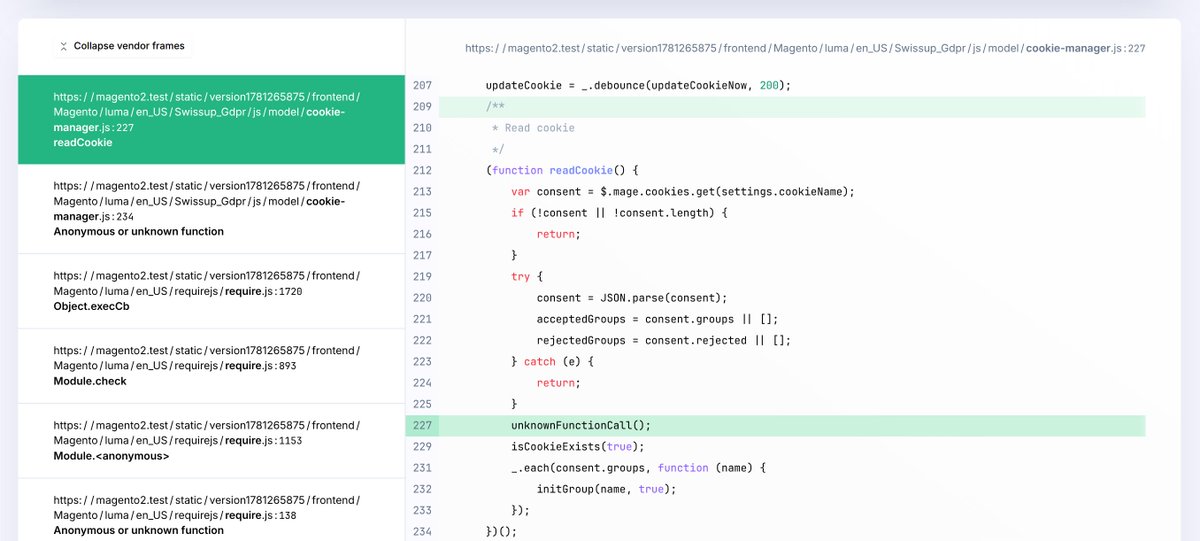
Task: Click the acceptedGroups assignment line
Action: [657, 319]
